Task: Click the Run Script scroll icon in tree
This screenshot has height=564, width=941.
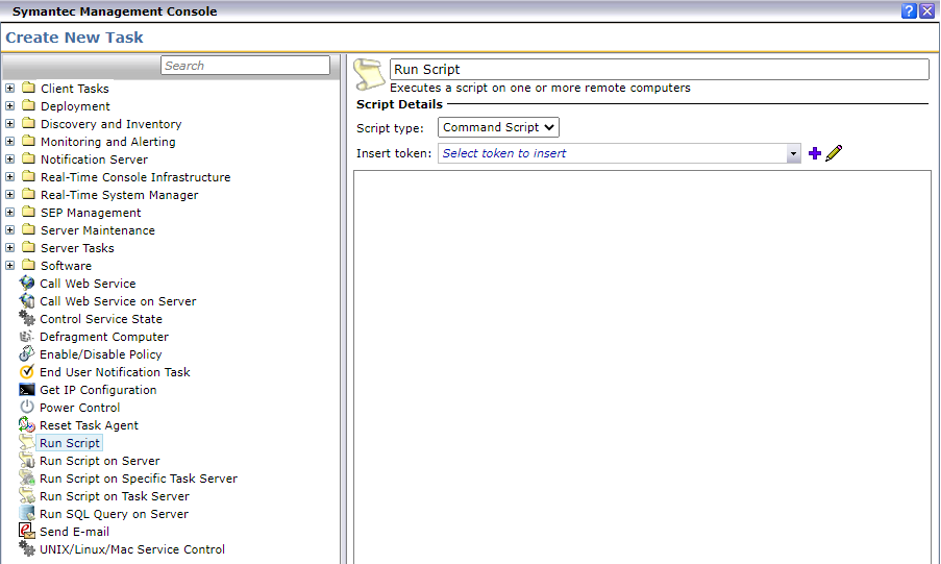Action: 27,443
